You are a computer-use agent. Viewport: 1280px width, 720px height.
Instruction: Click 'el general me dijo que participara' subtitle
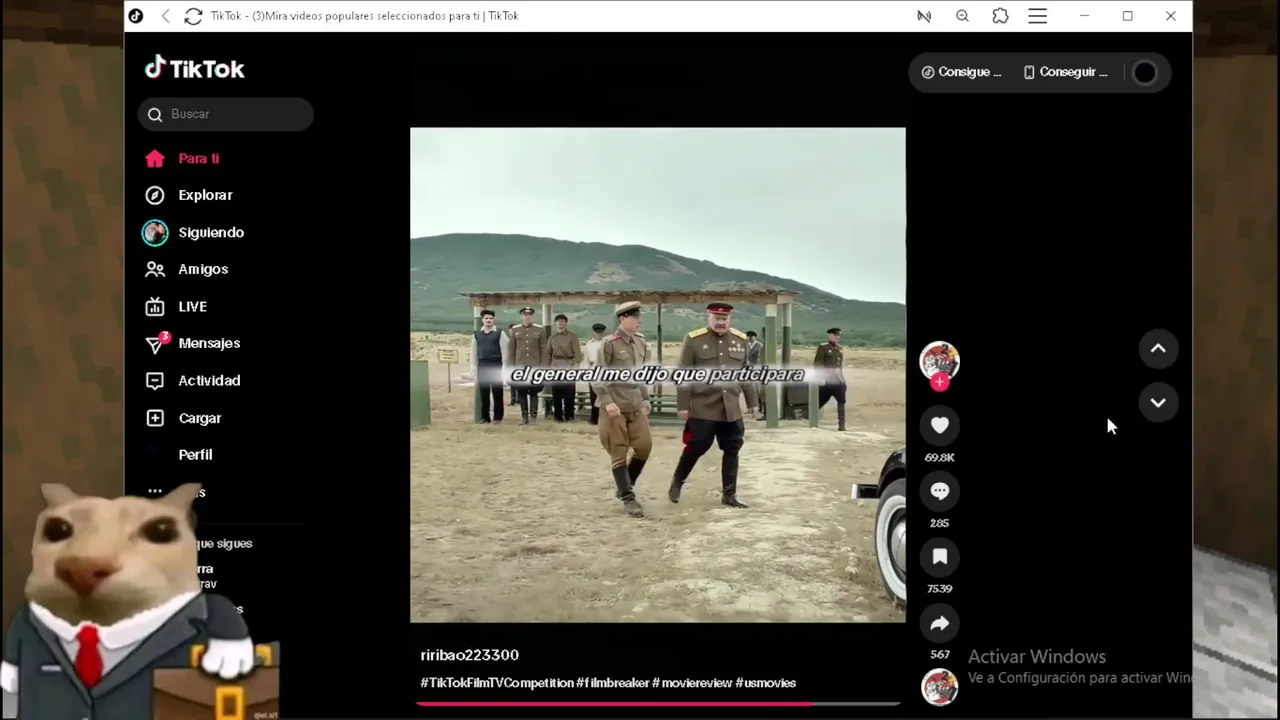(657, 374)
